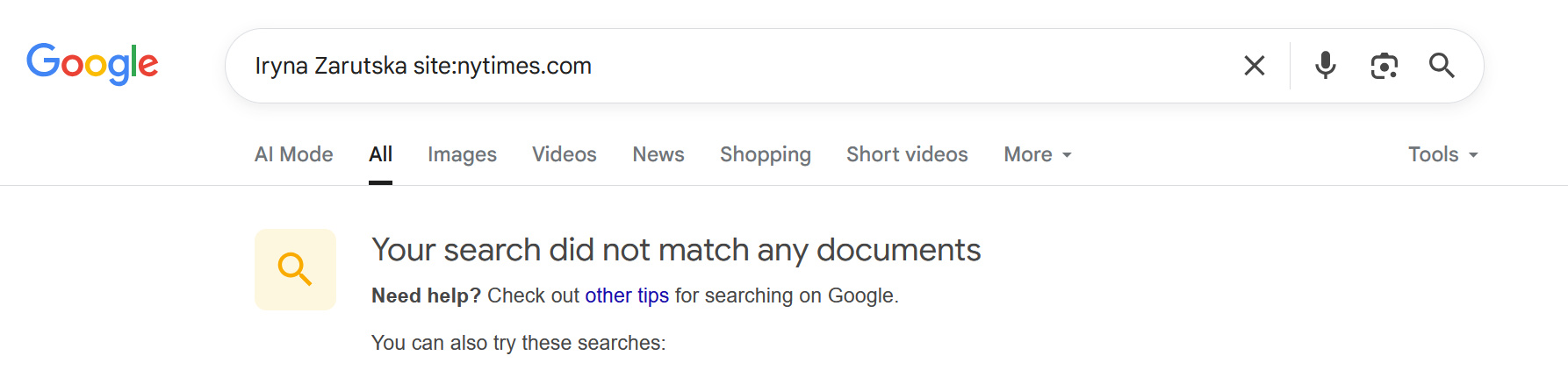Start a voice search with the microphone
Image resolution: width=1568 pixels, height=370 pixels.
(1325, 66)
